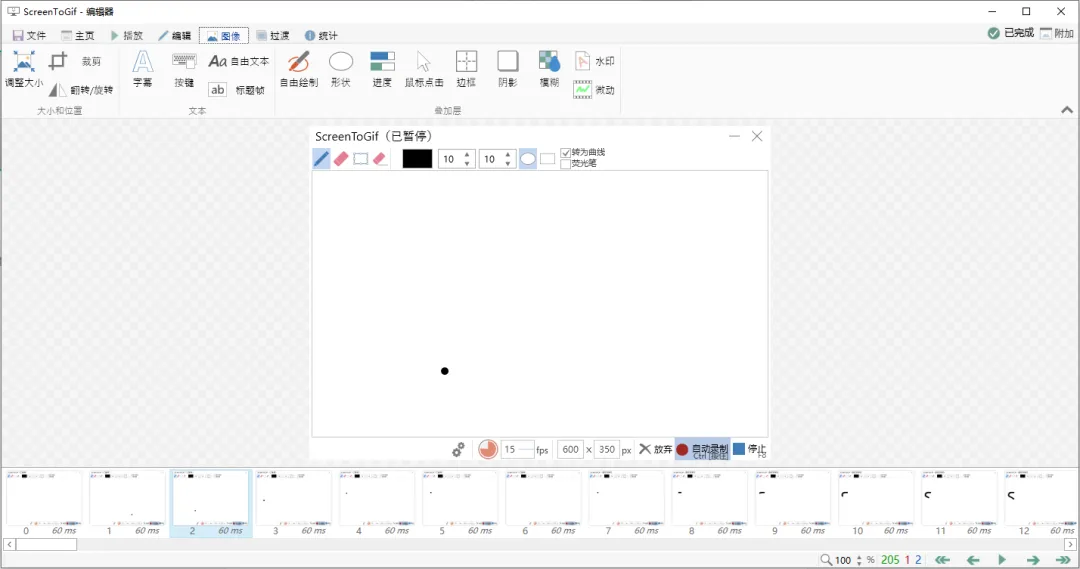Switch to the 编辑 edit tab

175,35
